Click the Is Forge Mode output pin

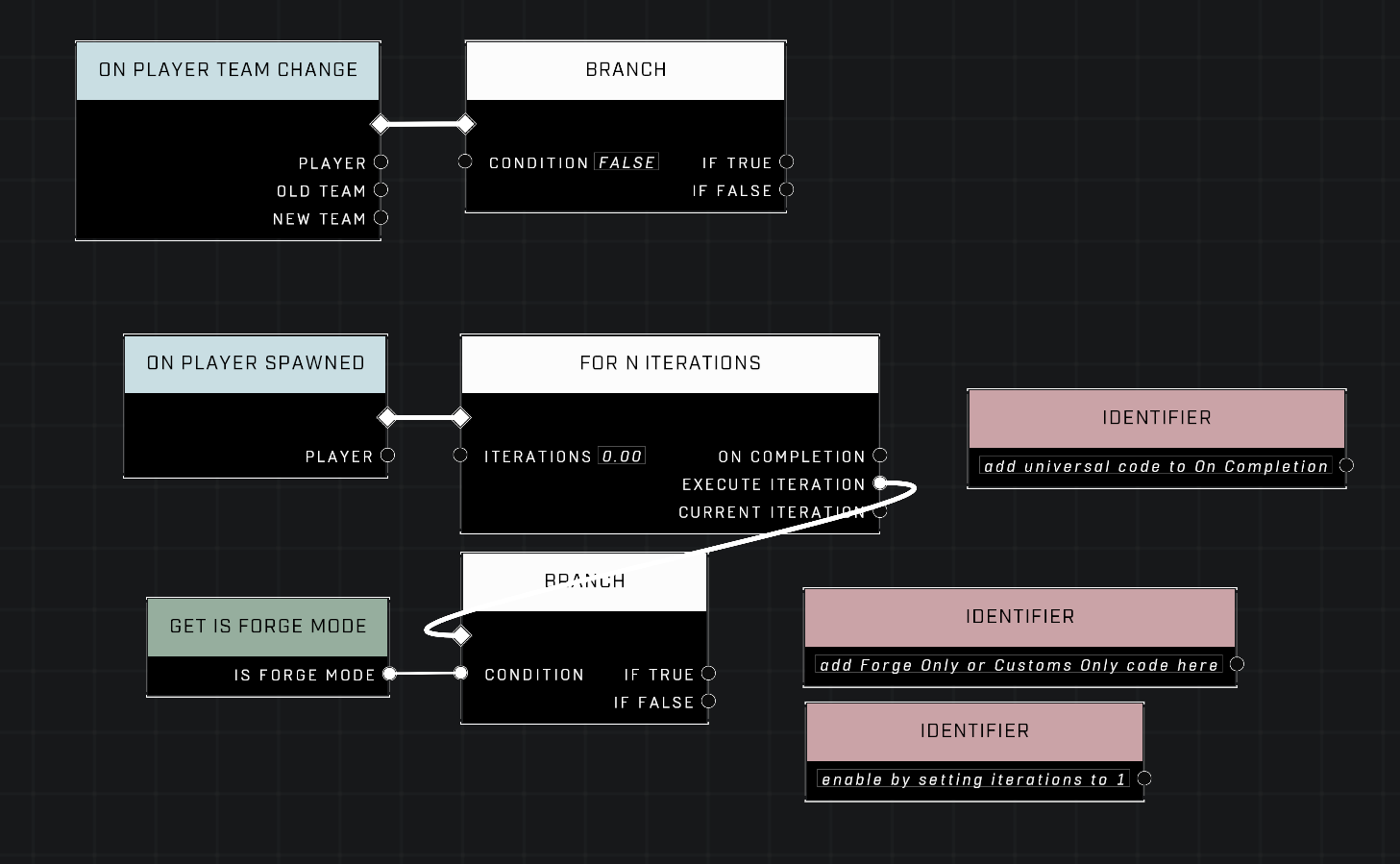pyautogui.click(x=389, y=674)
